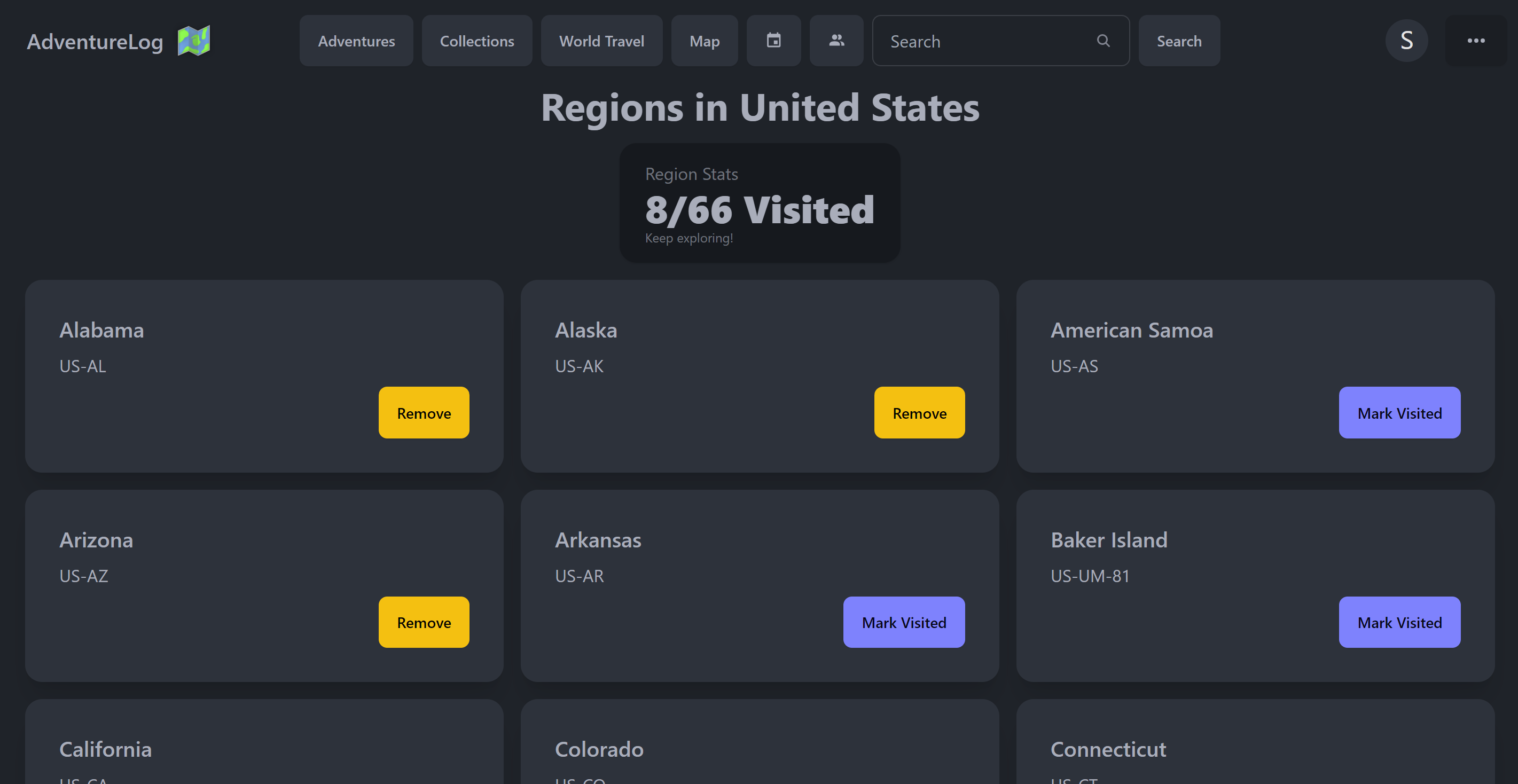Image resolution: width=1518 pixels, height=784 pixels.
Task: Mark Baker Island as visited
Action: [1399, 622]
